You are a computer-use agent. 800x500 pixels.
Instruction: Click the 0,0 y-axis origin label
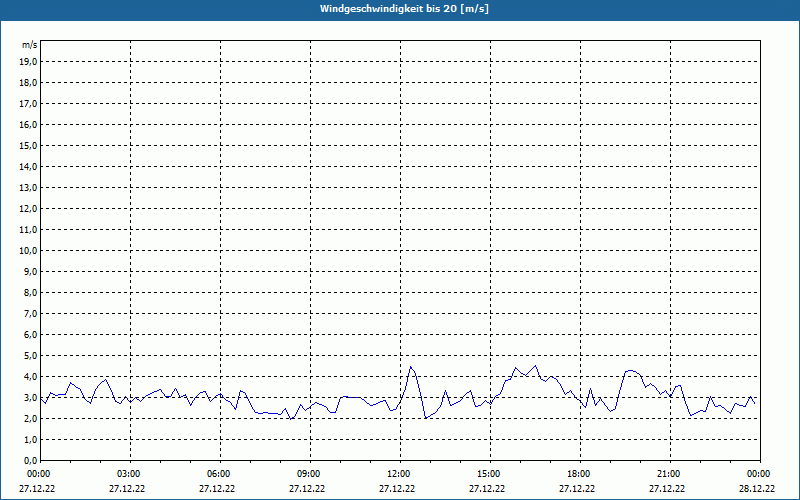pos(29,460)
